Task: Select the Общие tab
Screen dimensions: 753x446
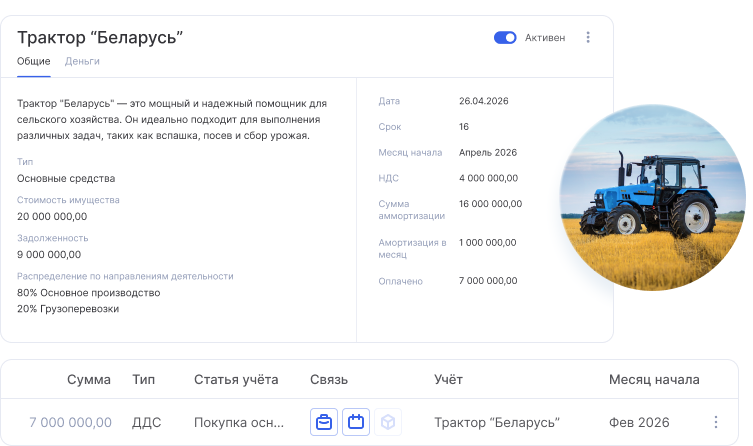Action: pyautogui.click(x=34, y=61)
